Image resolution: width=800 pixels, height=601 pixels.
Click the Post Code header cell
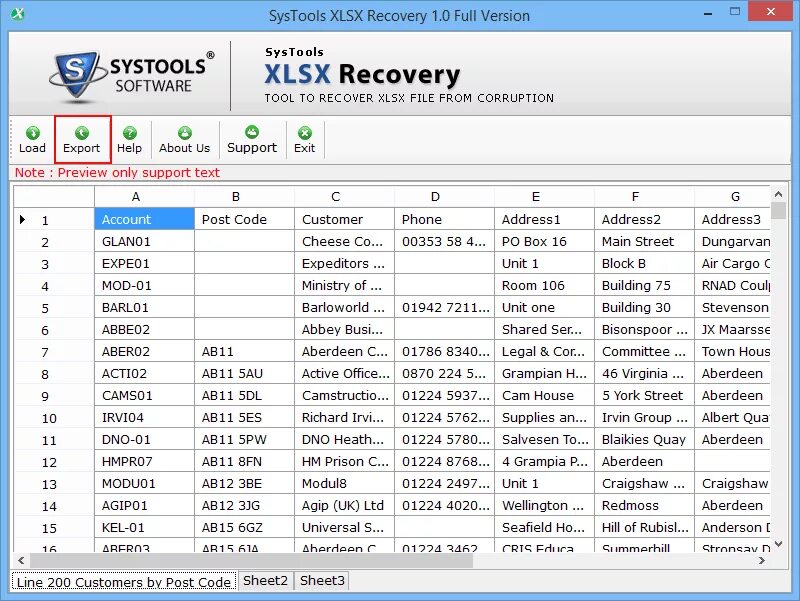(244, 219)
